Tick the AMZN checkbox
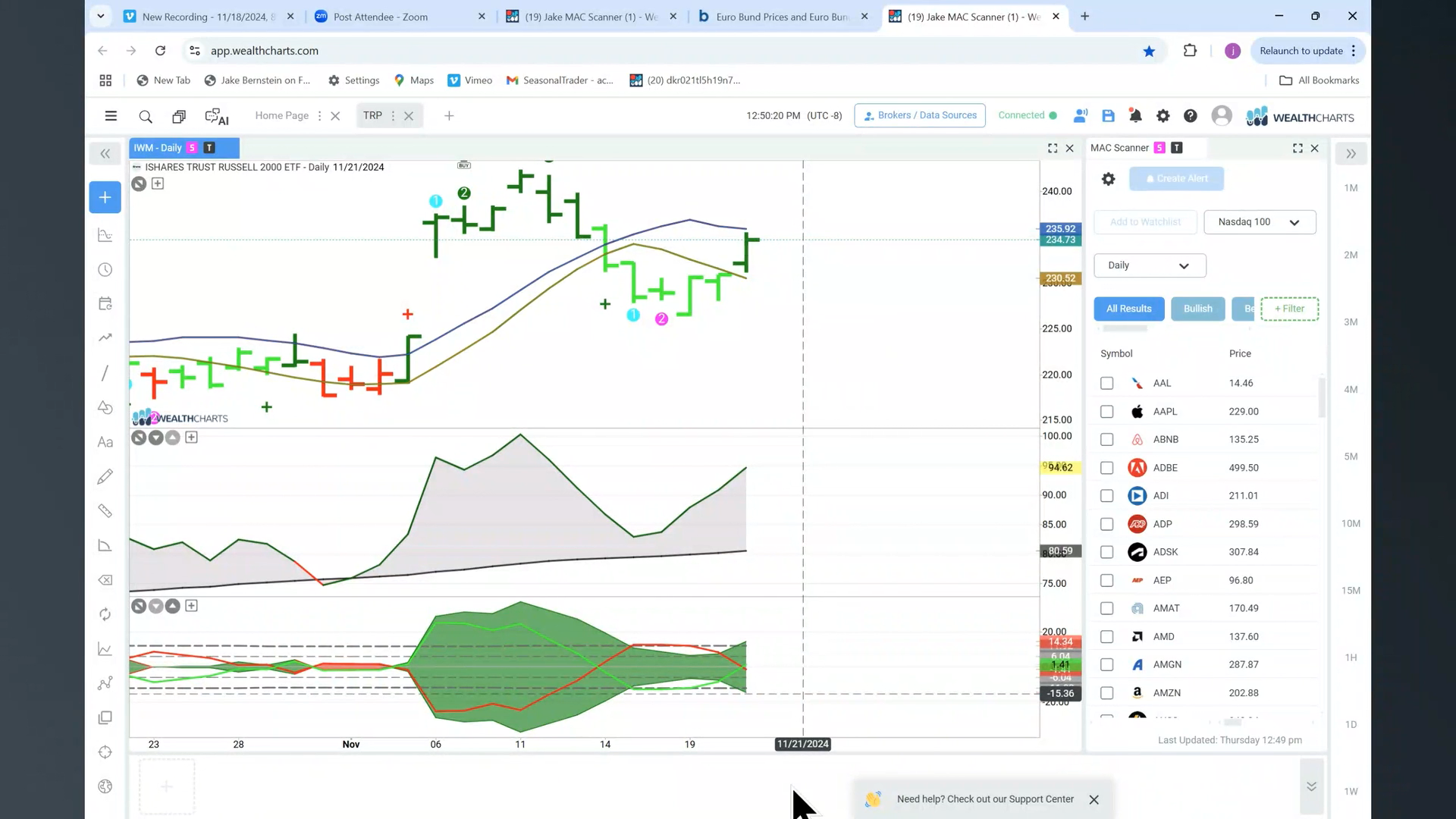Image resolution: width=1456 pixels, height=819 pixels. coord(1107,693)
